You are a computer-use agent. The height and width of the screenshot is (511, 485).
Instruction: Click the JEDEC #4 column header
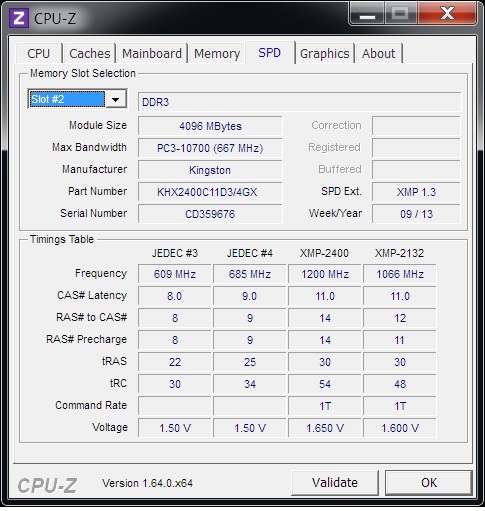(250, 253)
